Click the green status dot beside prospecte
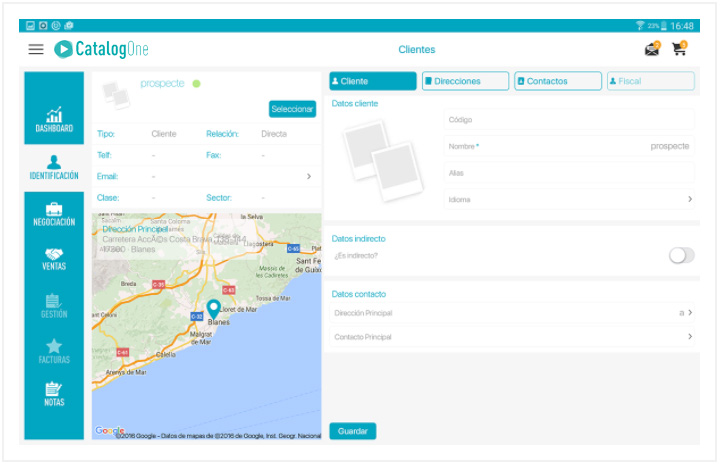 point(197,84)
